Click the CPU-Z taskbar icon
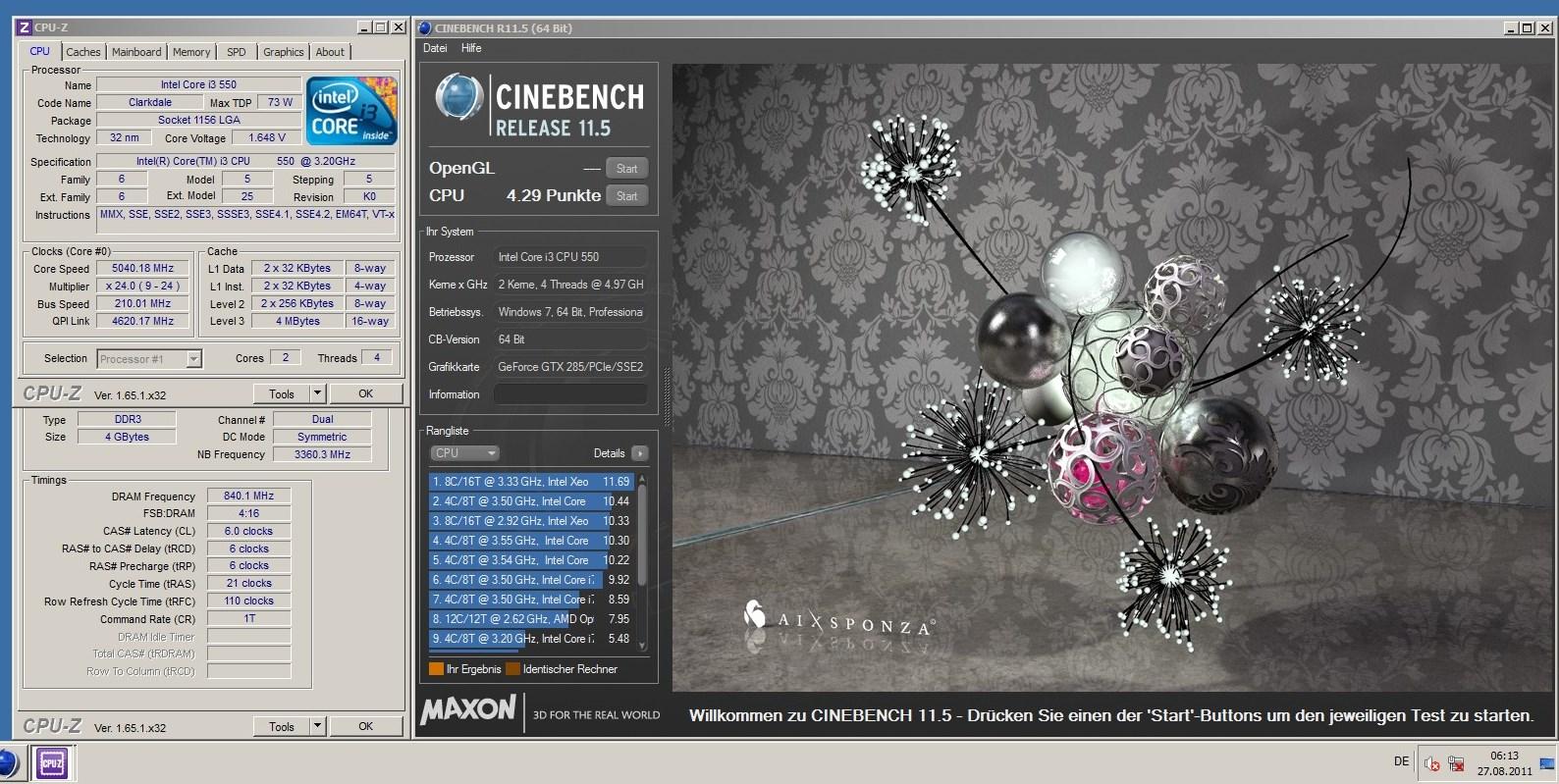 [51, 763]
